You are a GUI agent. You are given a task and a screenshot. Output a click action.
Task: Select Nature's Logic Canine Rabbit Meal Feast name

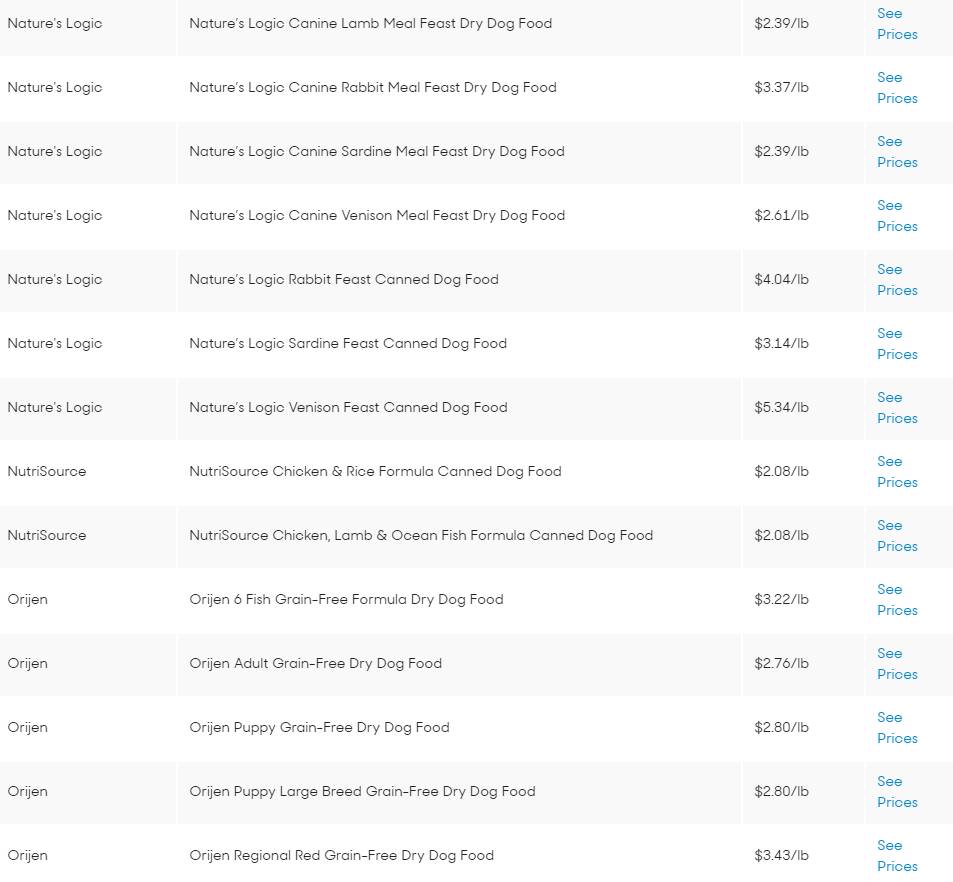tap(373, 88)
